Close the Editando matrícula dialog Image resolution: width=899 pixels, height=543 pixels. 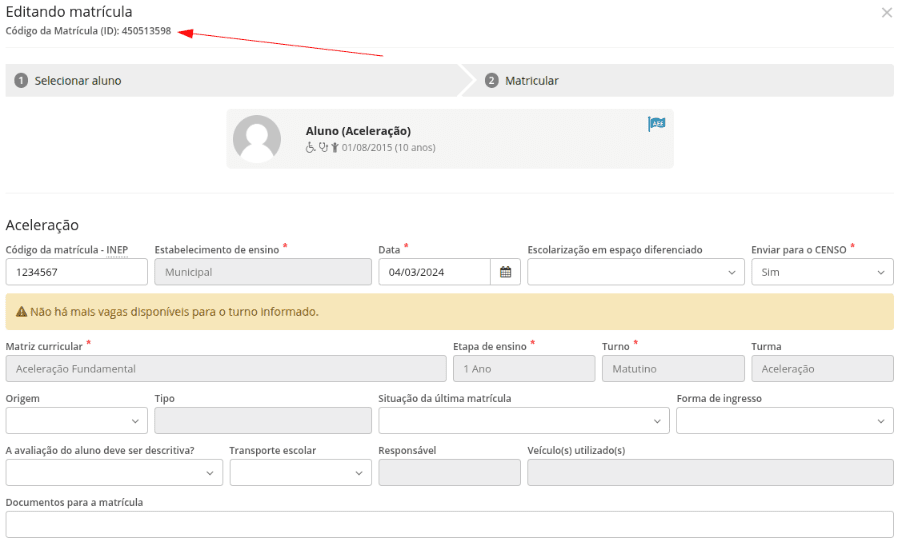(886, 13)
